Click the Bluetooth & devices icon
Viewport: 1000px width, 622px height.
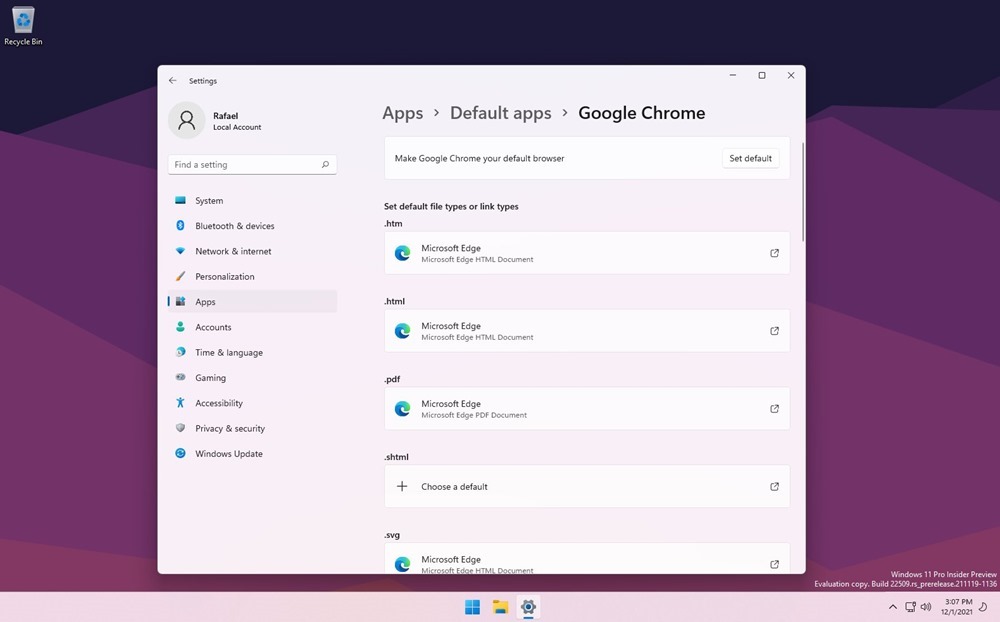point(180,226)
